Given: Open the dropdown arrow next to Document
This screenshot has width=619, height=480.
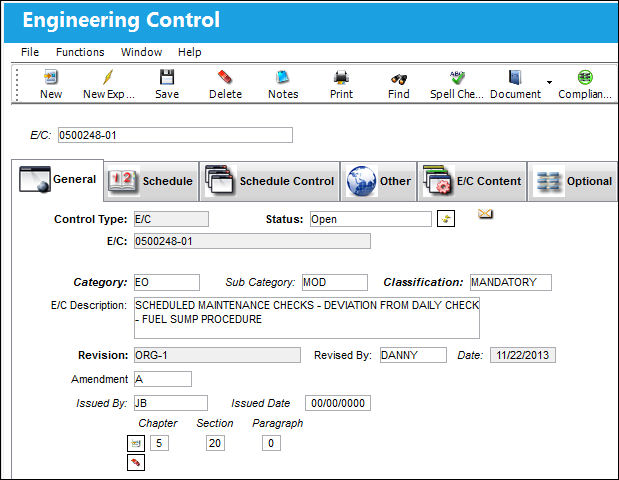Looking at the screenshot, I should coord(549,82).
